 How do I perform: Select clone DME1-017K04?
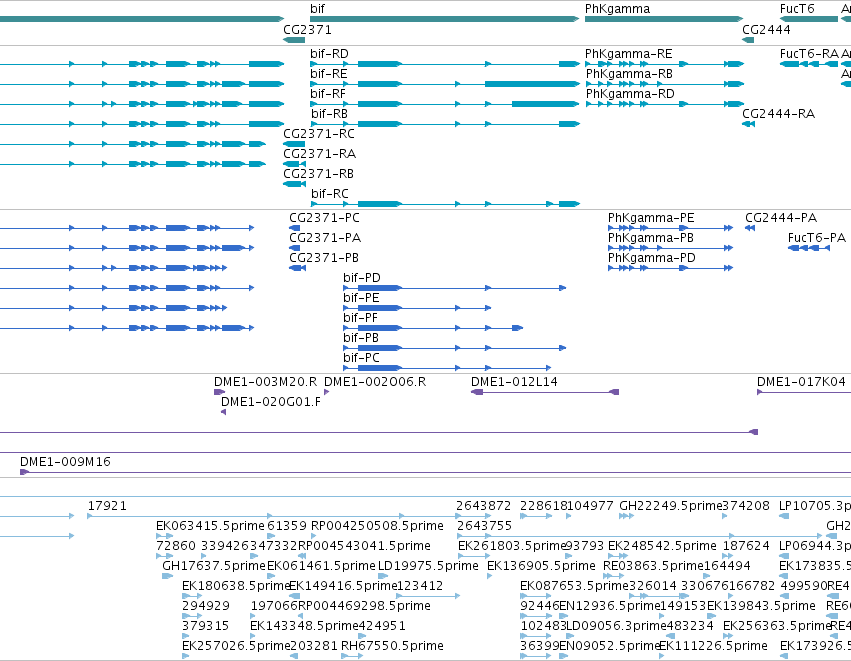[x=804, y=392]
